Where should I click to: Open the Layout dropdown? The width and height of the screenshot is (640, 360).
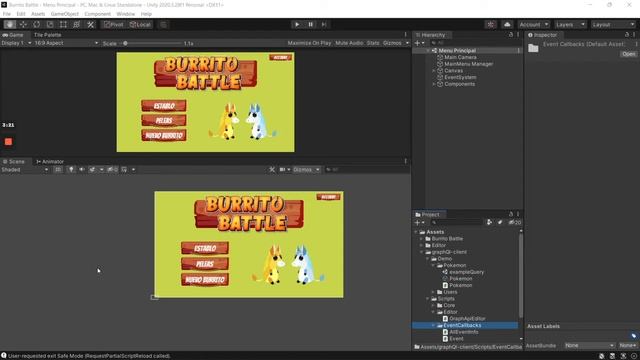pos(613,24)
